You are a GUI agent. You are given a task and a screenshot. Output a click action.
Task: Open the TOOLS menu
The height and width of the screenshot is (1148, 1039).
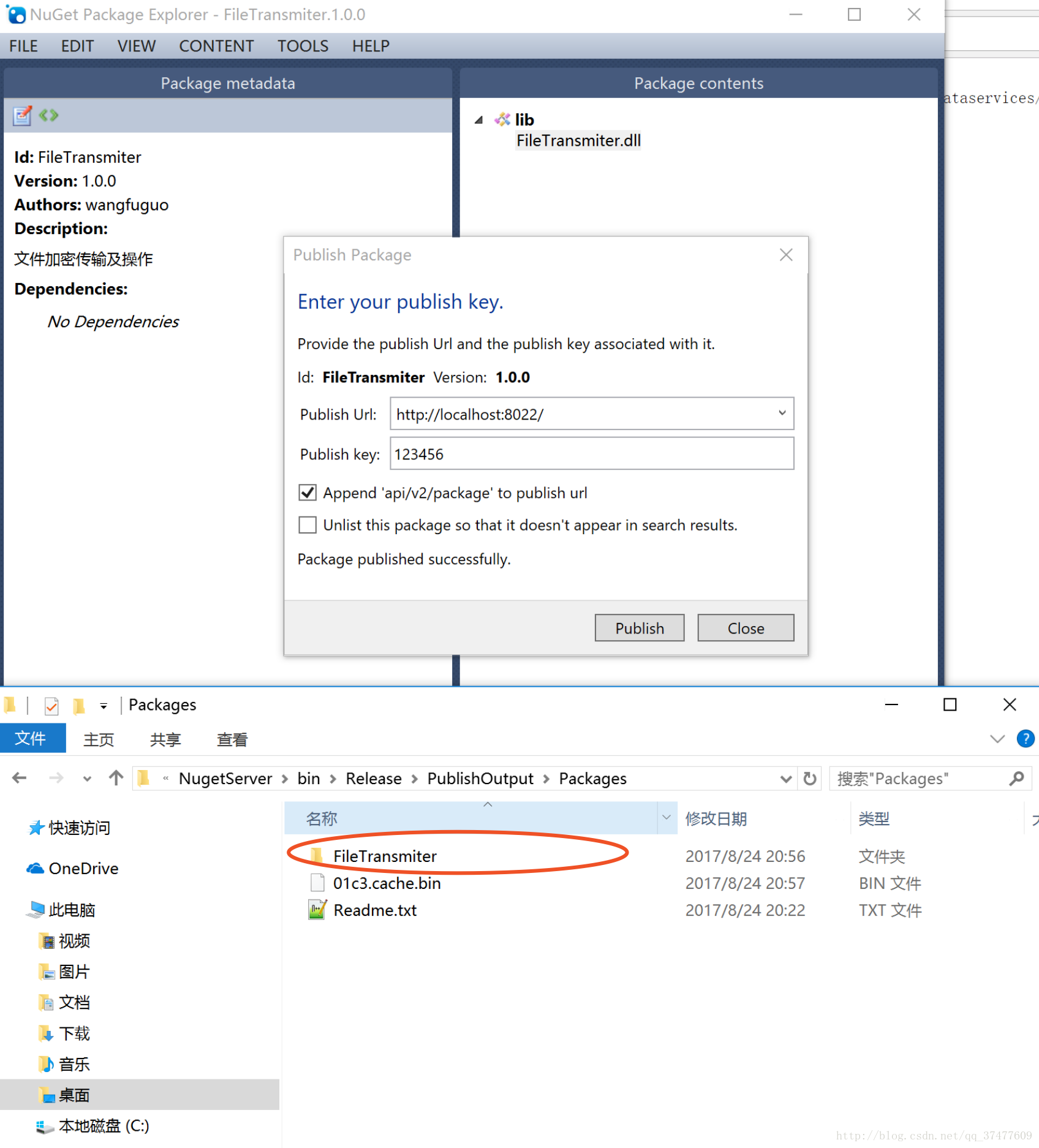pos(303,46)
